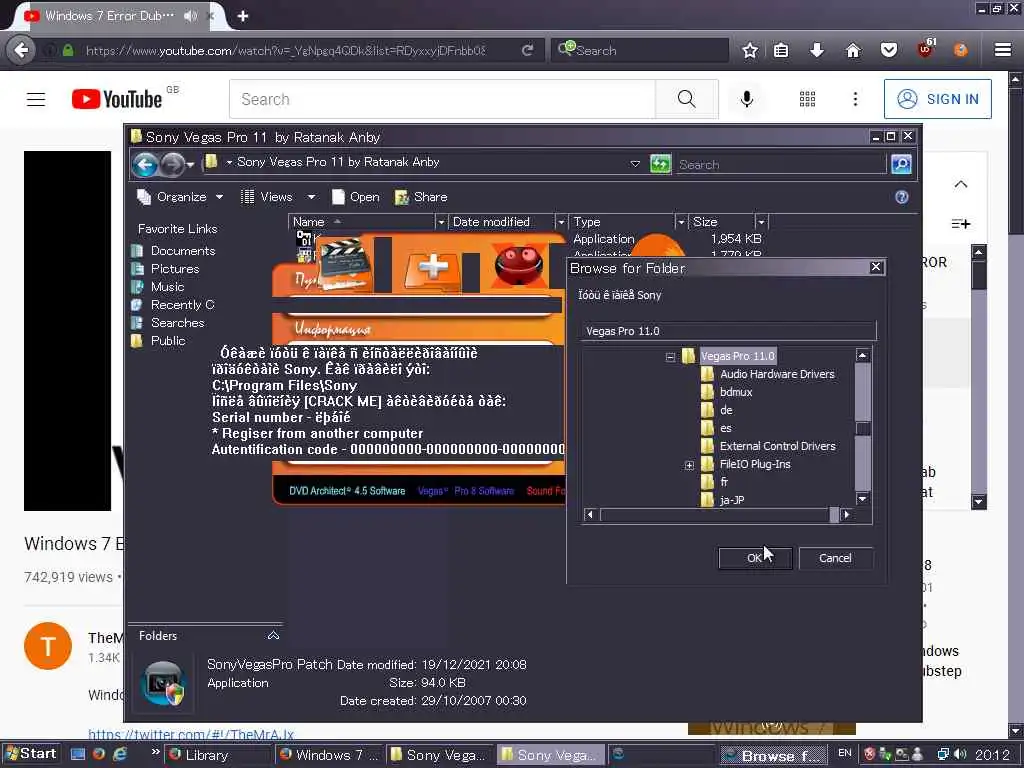This screenshot has height=768, width=1024.
Task: Open the Firefox bookmarks list icon
Action: tap(781, 50)
